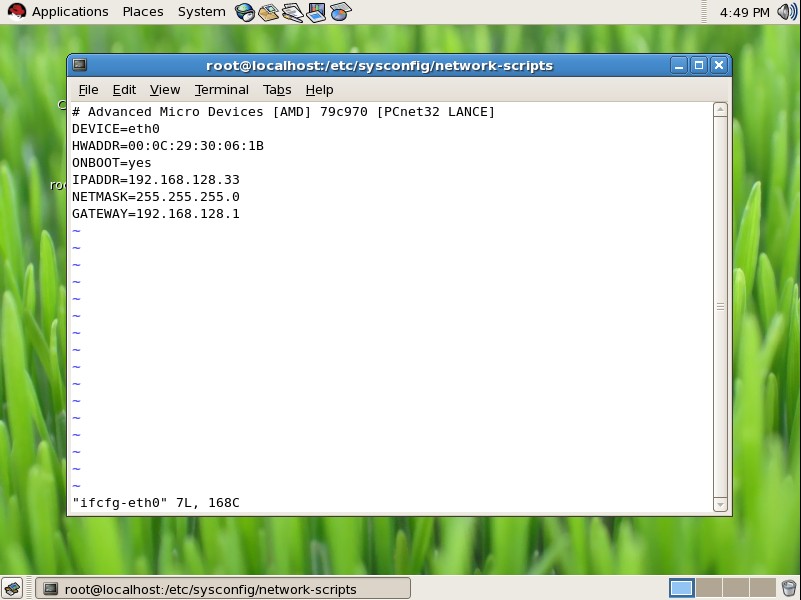
Task: Open the Places menu
Action: [142, 11]
